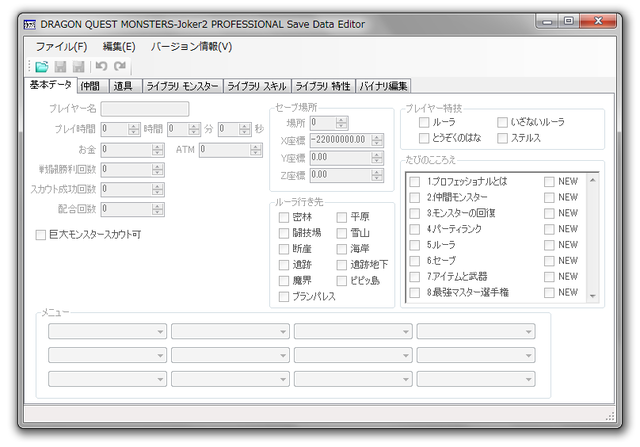The width and height of the screenshot is (640, 447).
Task: Check the ブランパレス destination checkbox
Action: pos(284,297)
